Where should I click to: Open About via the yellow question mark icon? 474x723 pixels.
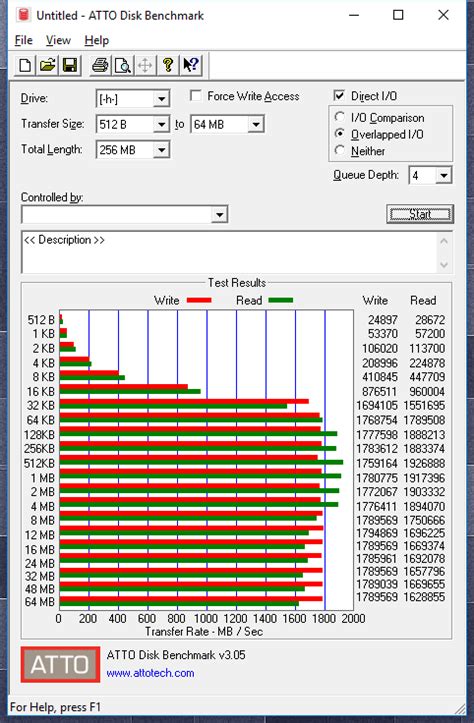point(168,65)
